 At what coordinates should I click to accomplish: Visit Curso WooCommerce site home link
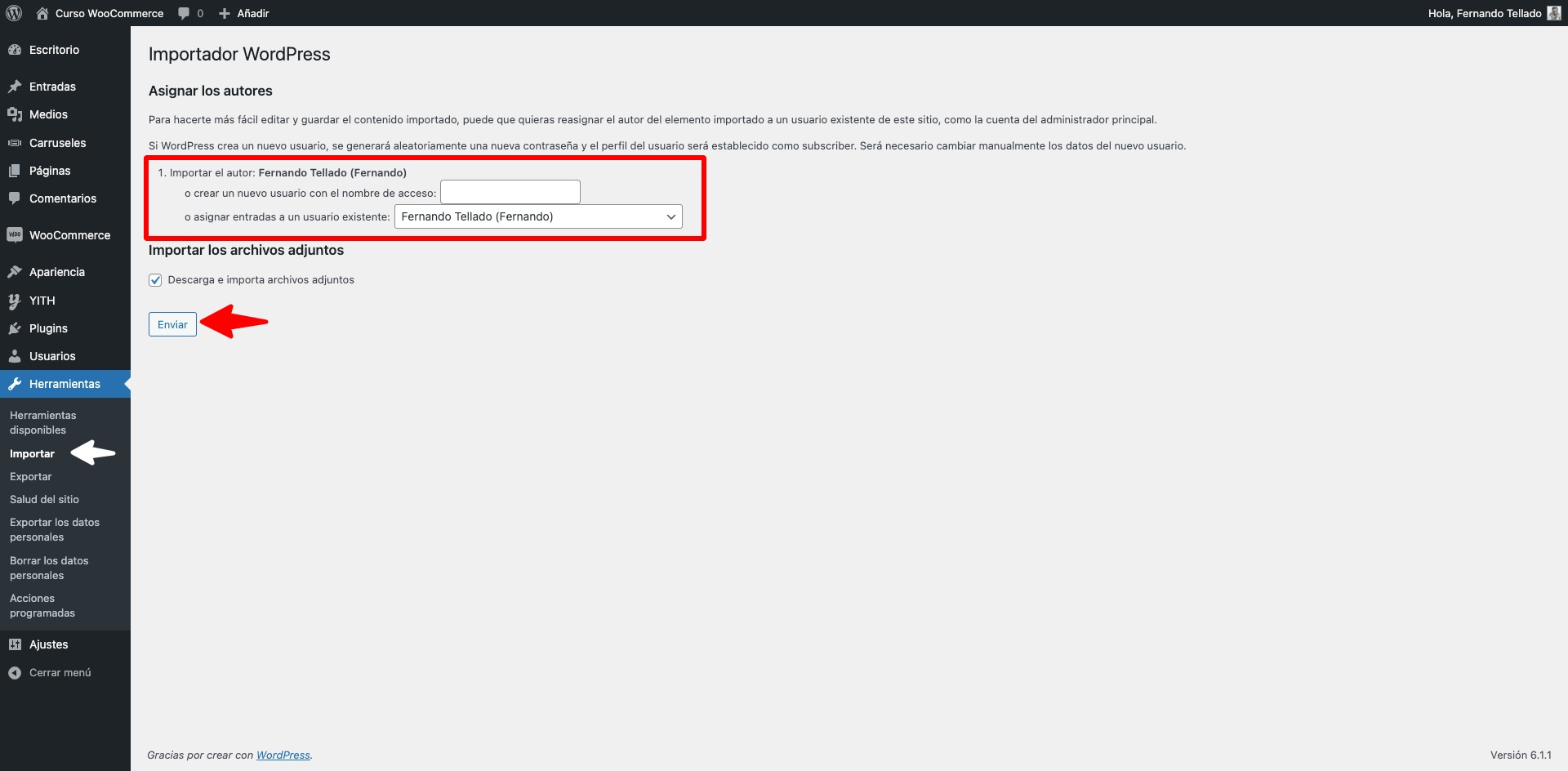(109, 13)
